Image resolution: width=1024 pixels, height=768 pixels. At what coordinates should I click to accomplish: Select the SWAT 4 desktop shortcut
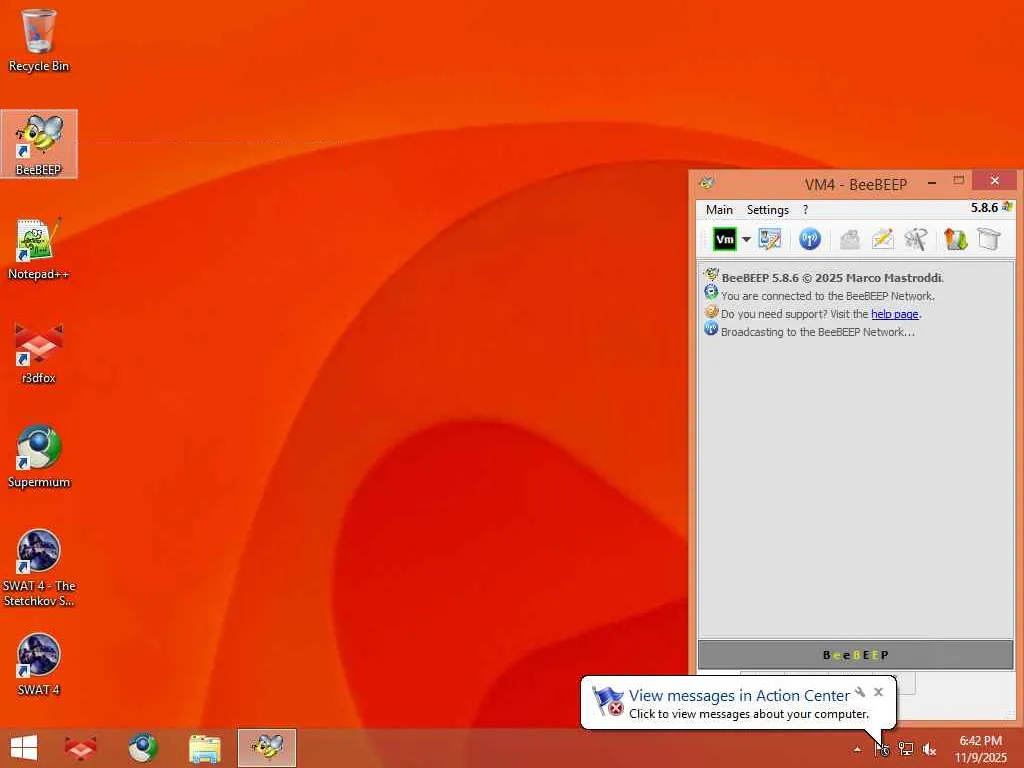pyautogui.click(x=39, y=664)
